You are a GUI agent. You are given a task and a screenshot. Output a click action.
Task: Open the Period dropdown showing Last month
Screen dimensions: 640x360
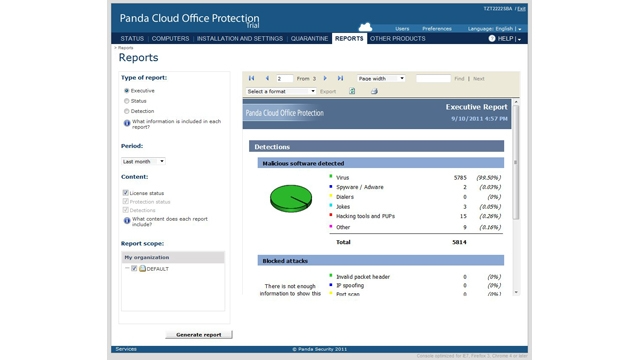coord(143,161)
